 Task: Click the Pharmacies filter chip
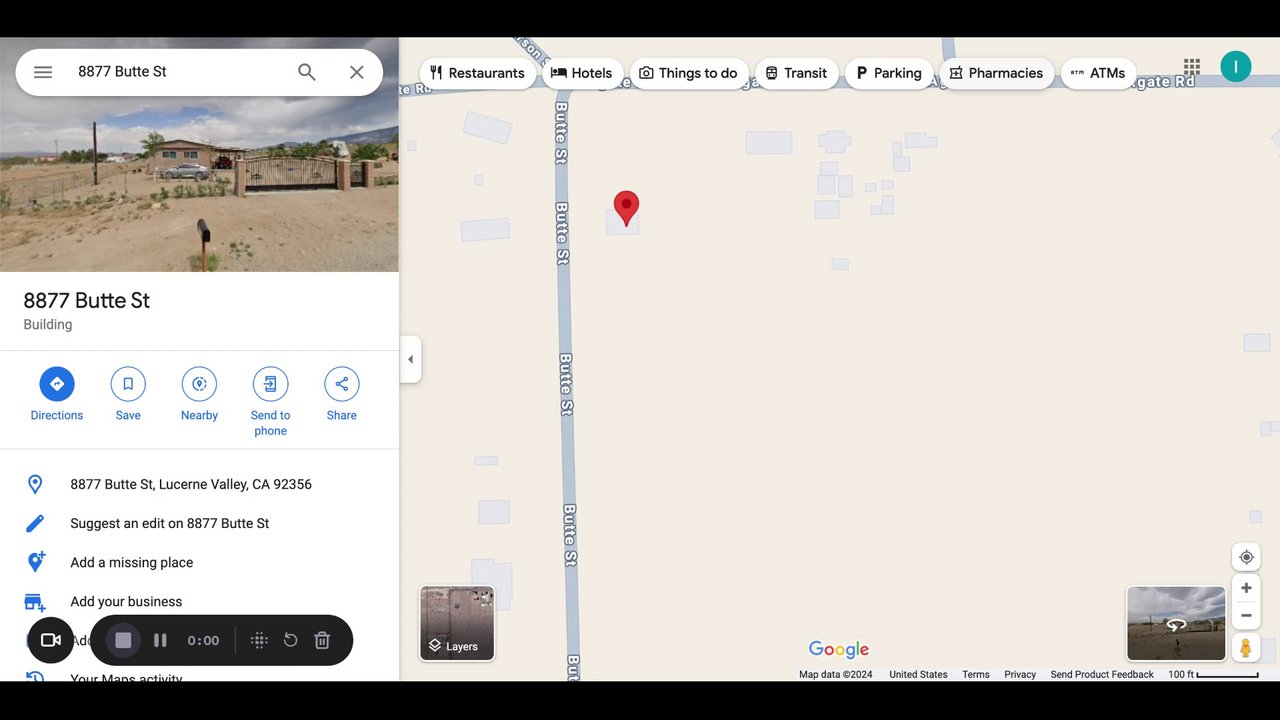996,73
